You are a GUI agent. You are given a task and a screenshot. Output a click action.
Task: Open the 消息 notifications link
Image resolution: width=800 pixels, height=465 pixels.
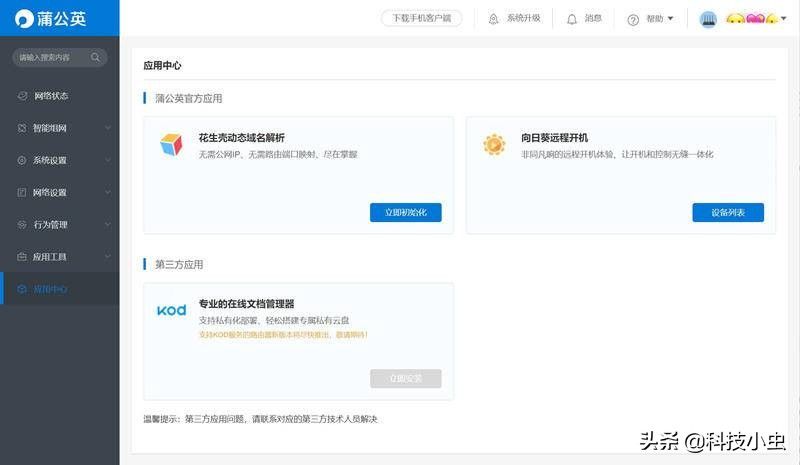click(593, 18)
